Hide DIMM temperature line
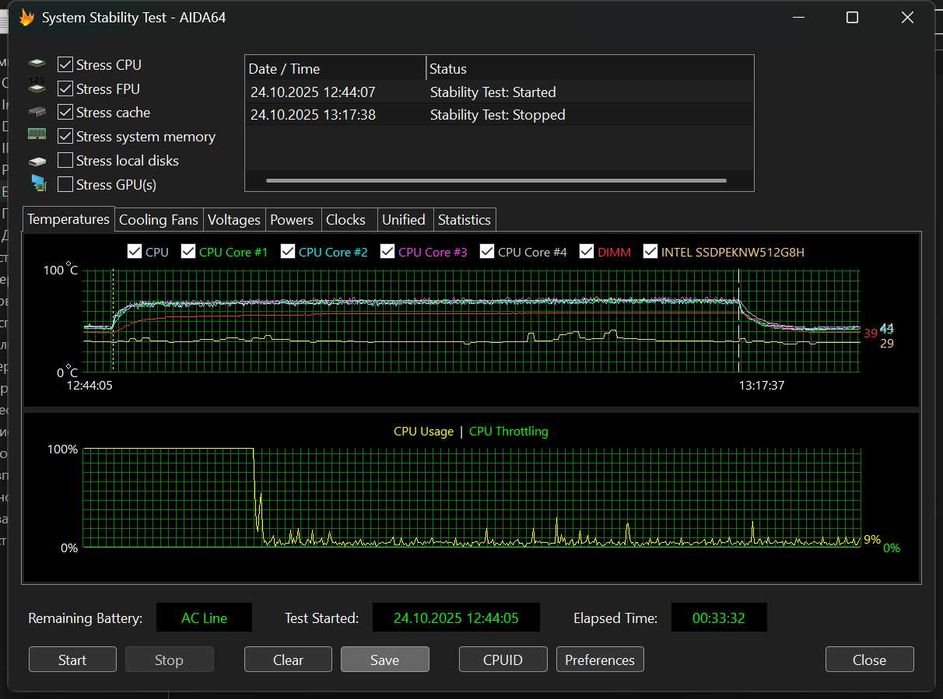 pyautogui.click(x=586, y=251)
